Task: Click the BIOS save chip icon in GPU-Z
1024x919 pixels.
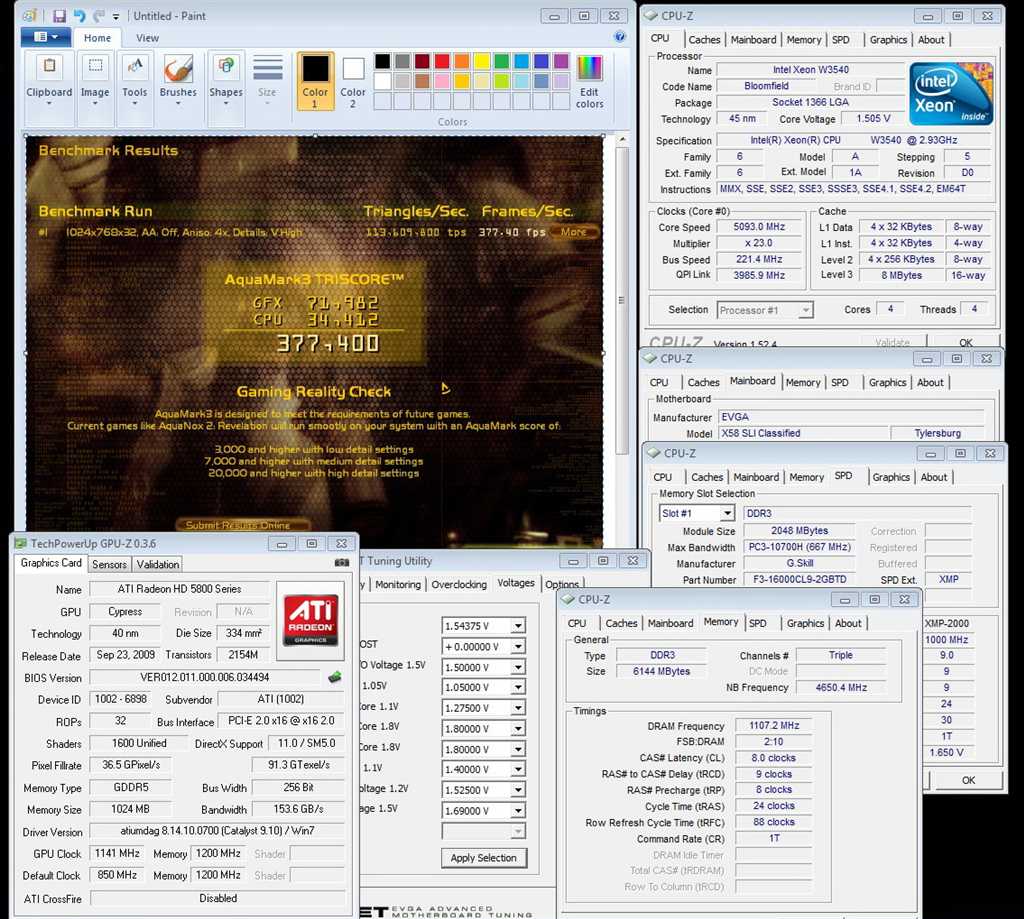Action: point(335,677)
